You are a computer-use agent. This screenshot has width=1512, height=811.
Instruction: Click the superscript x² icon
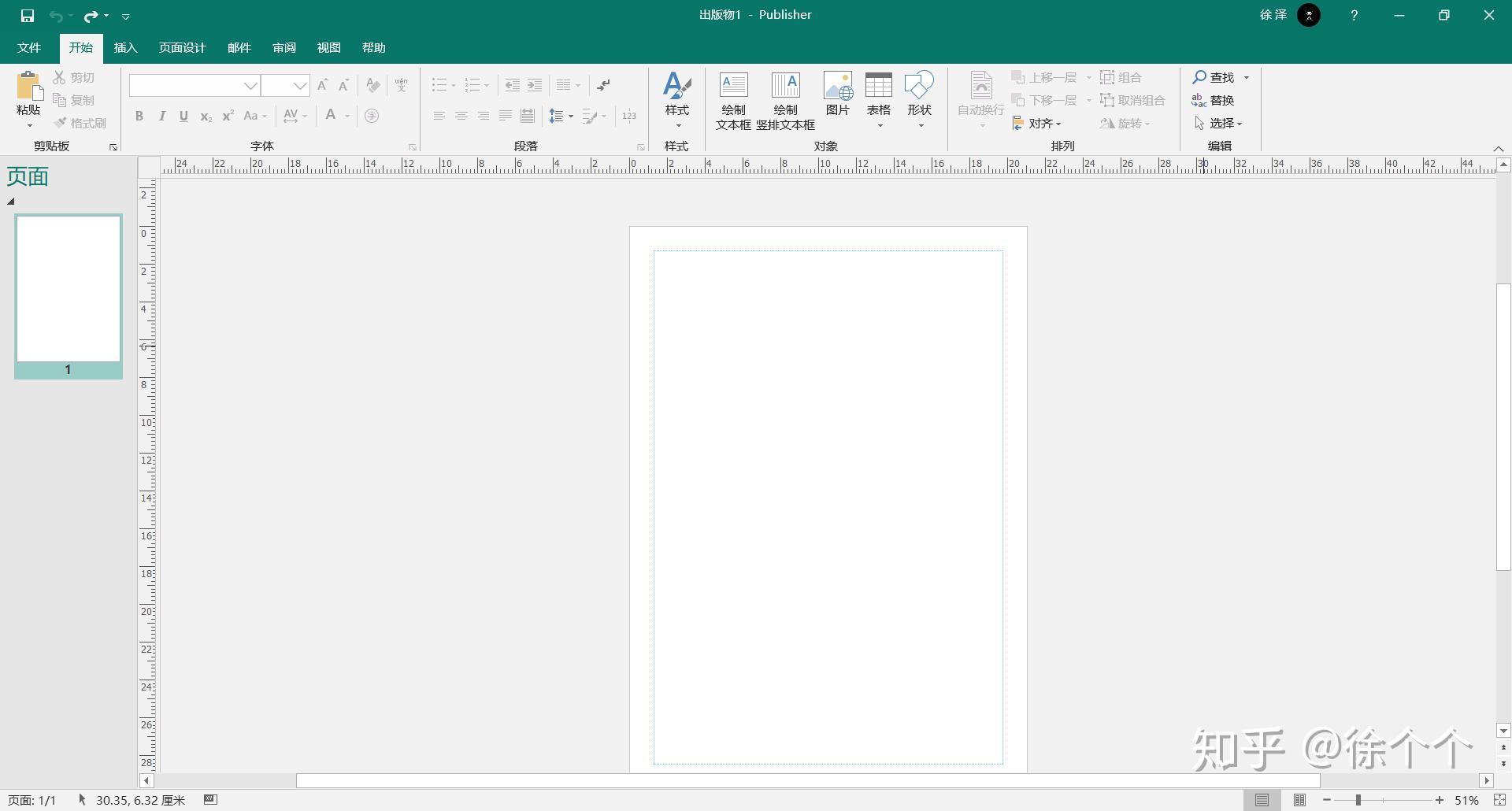click(228, 117)
